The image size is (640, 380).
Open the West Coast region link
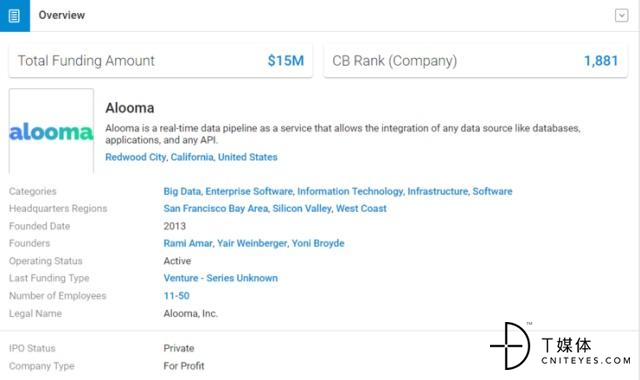[361, 209]
